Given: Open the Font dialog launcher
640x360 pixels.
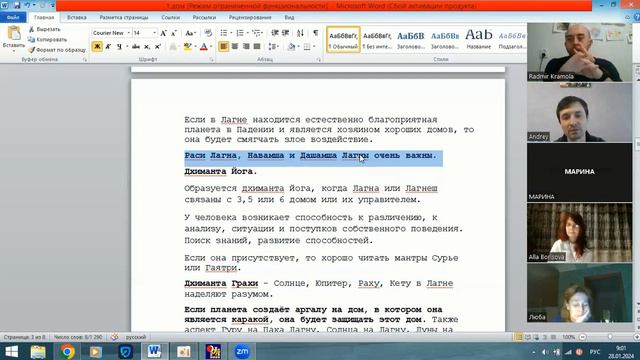Looking at the screenshot, I should (211, 60).
